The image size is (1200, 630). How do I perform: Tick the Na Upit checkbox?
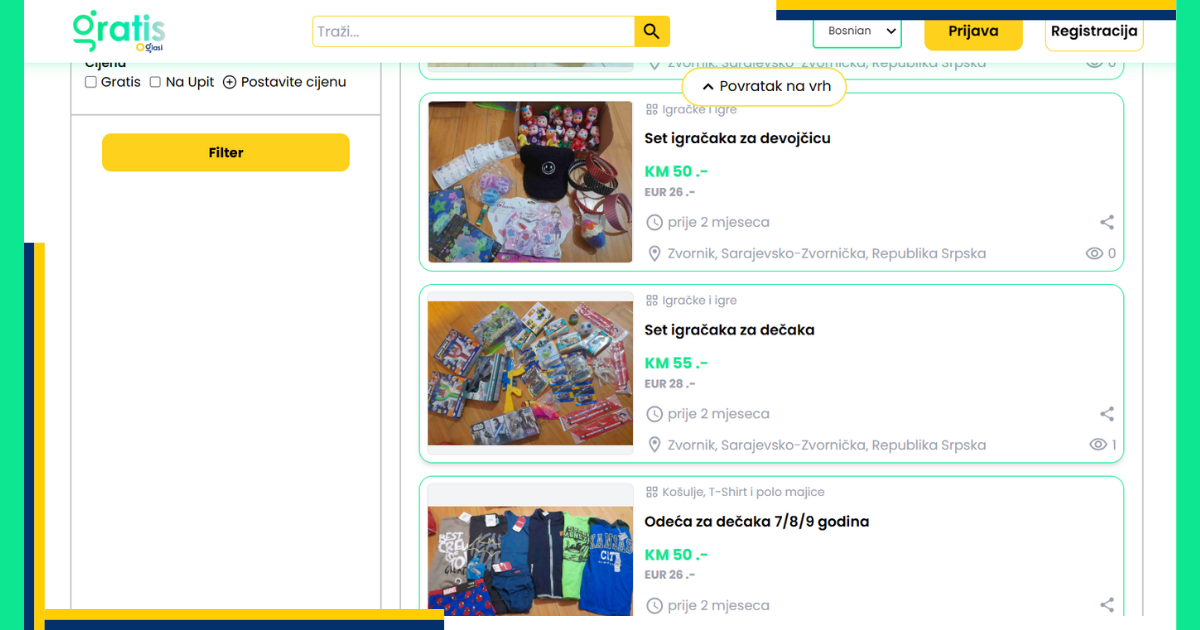(x=155, y=82)
